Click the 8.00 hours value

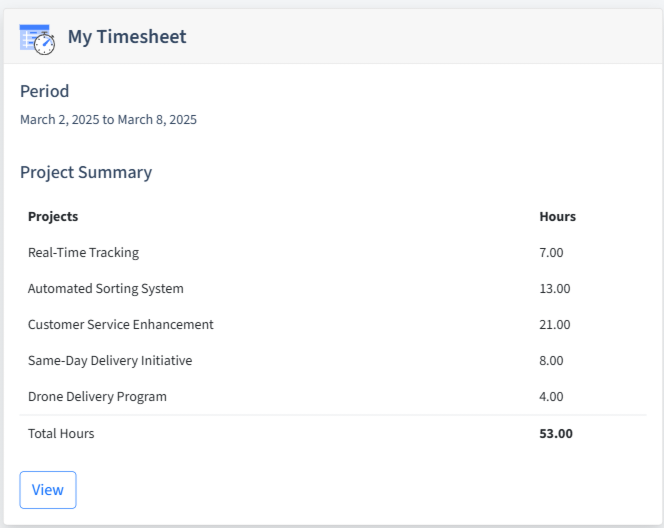551,360
